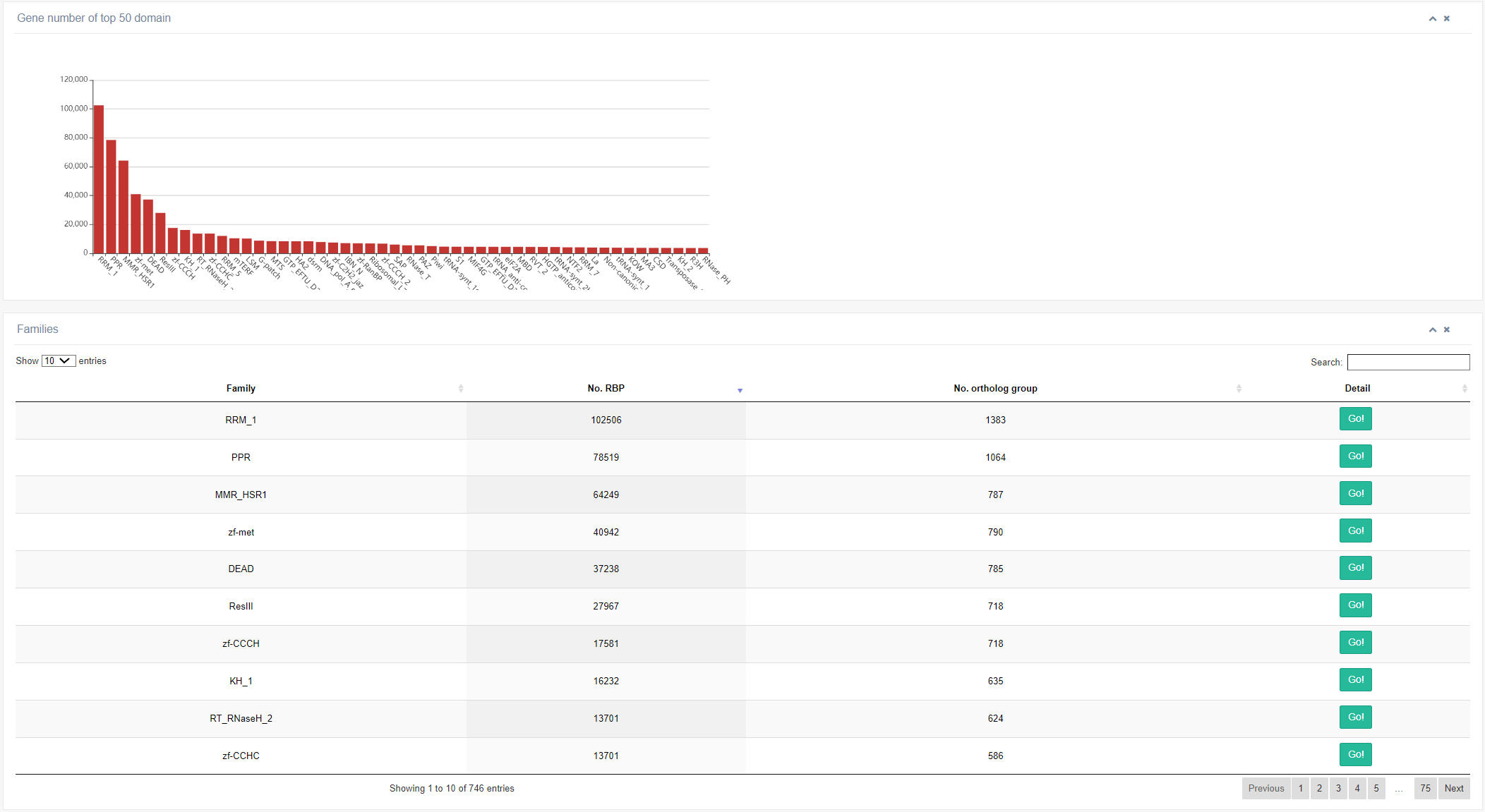
Task: Click Go! button for RRM_1
Action: pyautogui.click(x=1355, y=419)
